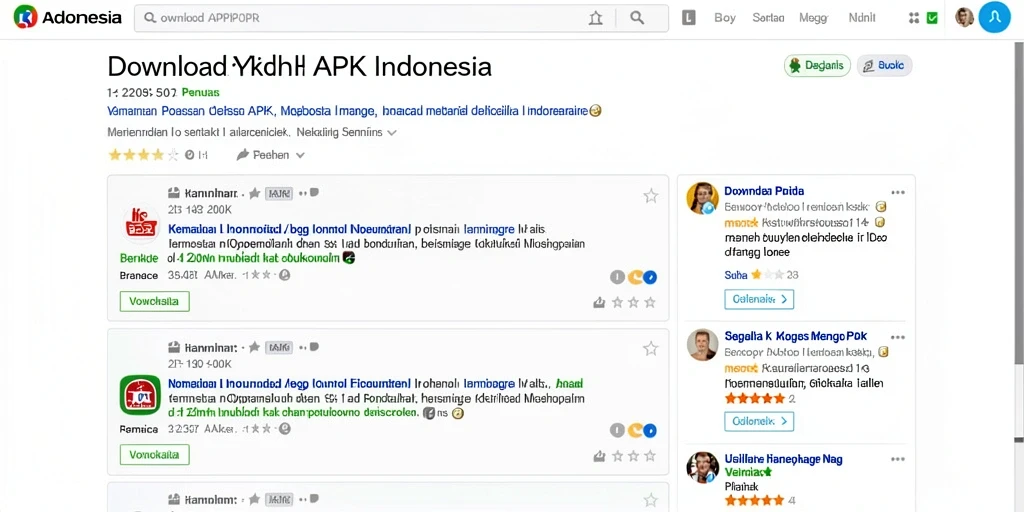The height and width of the screenshot is (512, 1024).
Task: Rate the first card using bottom-right stars
Action: pos(633,302)
